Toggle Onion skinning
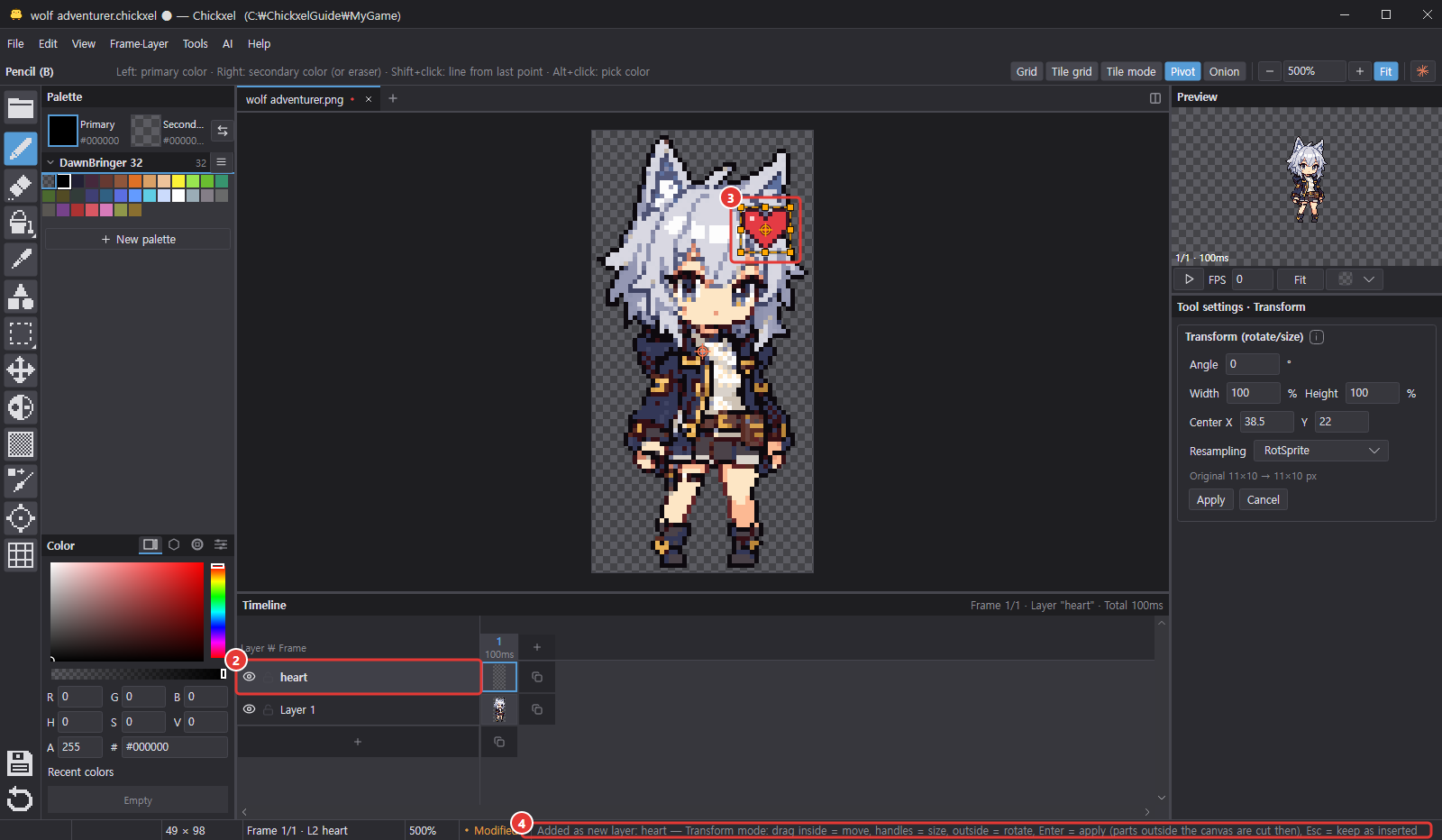Viewport: 1442px width, 840px height. click(x=1224, y=71)
